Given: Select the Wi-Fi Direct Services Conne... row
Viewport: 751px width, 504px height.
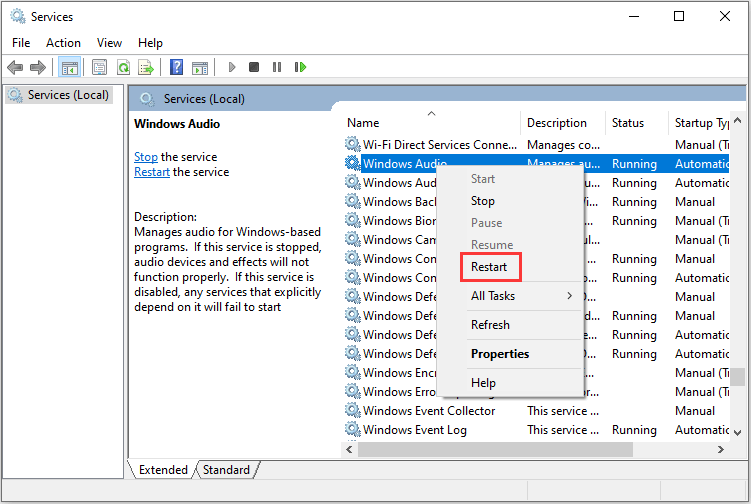Looking at the screenshot, I should [x=536, y=144].
